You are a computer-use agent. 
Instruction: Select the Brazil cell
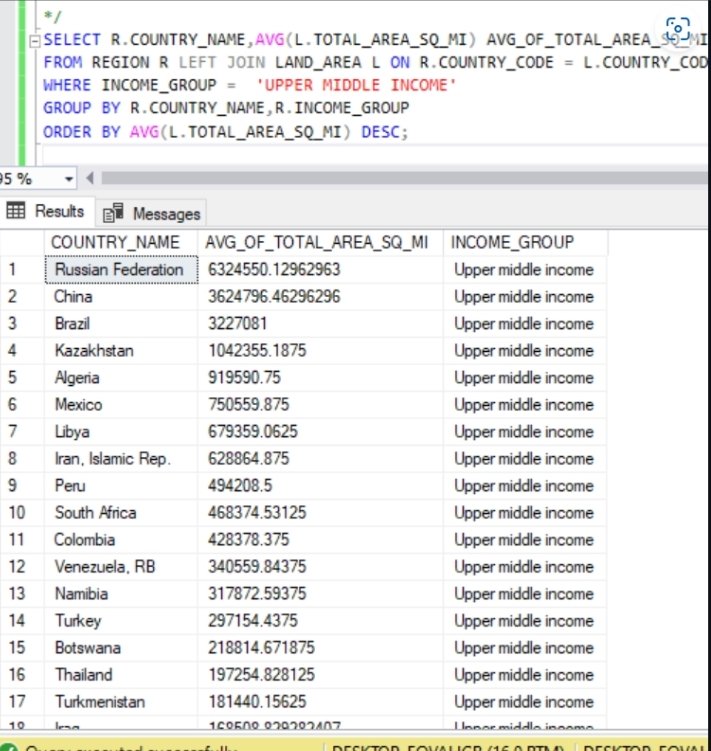pos(121,324)
